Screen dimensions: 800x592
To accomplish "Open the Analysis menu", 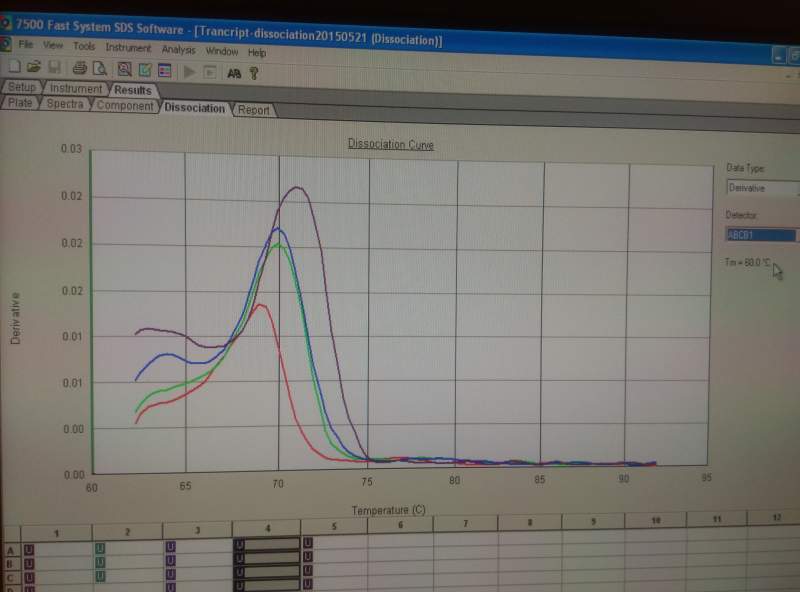I will [x=179, y=50].
